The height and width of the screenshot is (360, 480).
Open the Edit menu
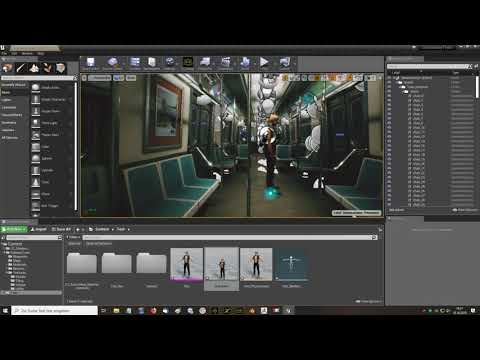coord(14,53)
